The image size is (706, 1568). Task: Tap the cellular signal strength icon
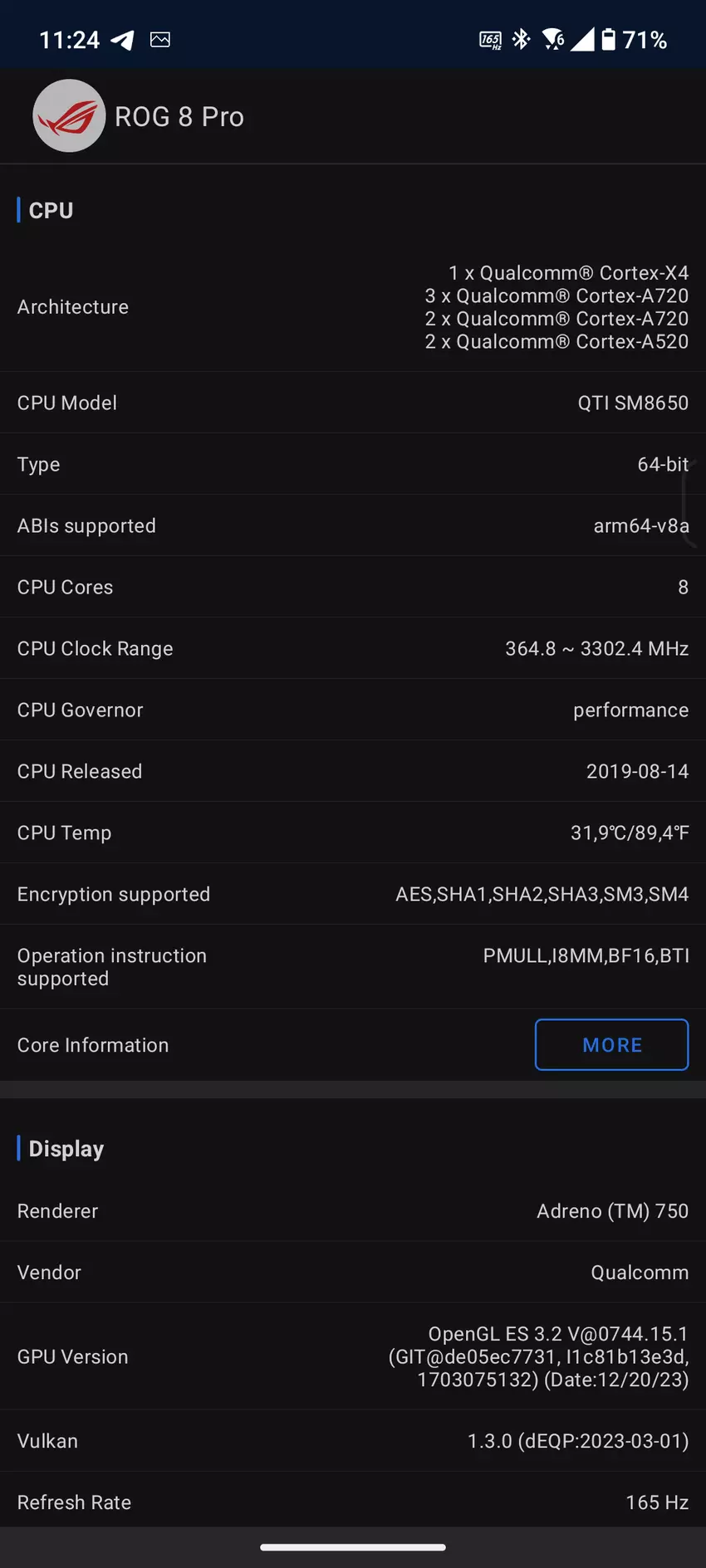point(582,39)
